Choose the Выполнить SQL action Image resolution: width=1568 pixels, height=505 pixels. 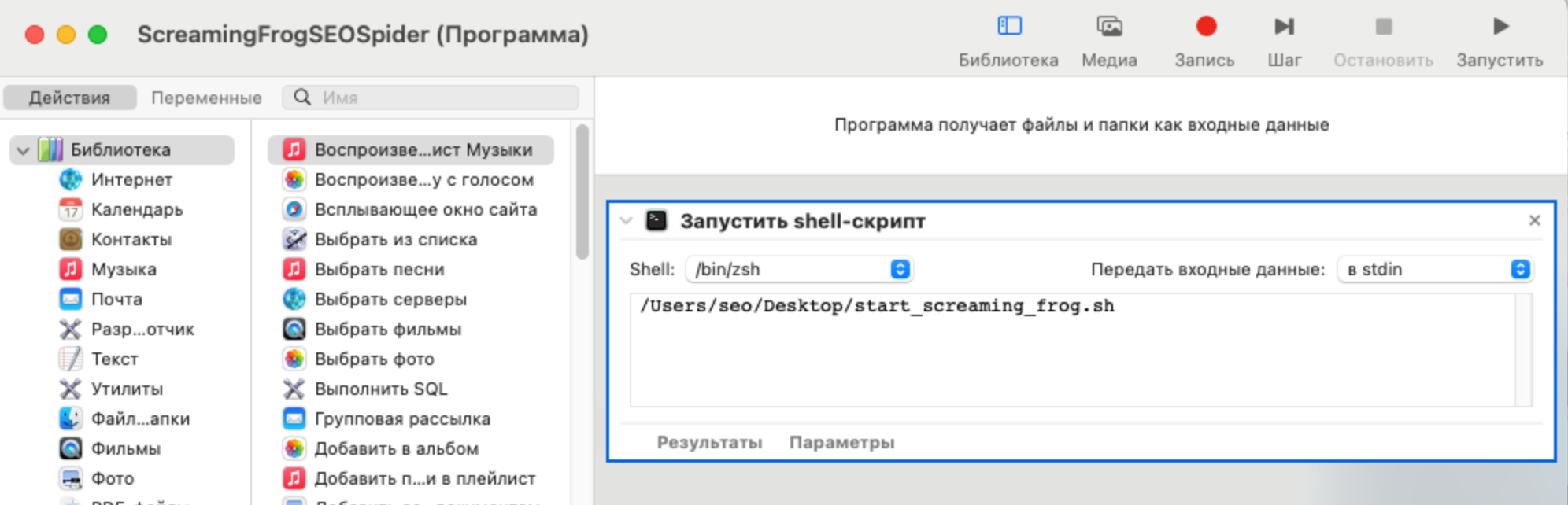pos(380,389)
